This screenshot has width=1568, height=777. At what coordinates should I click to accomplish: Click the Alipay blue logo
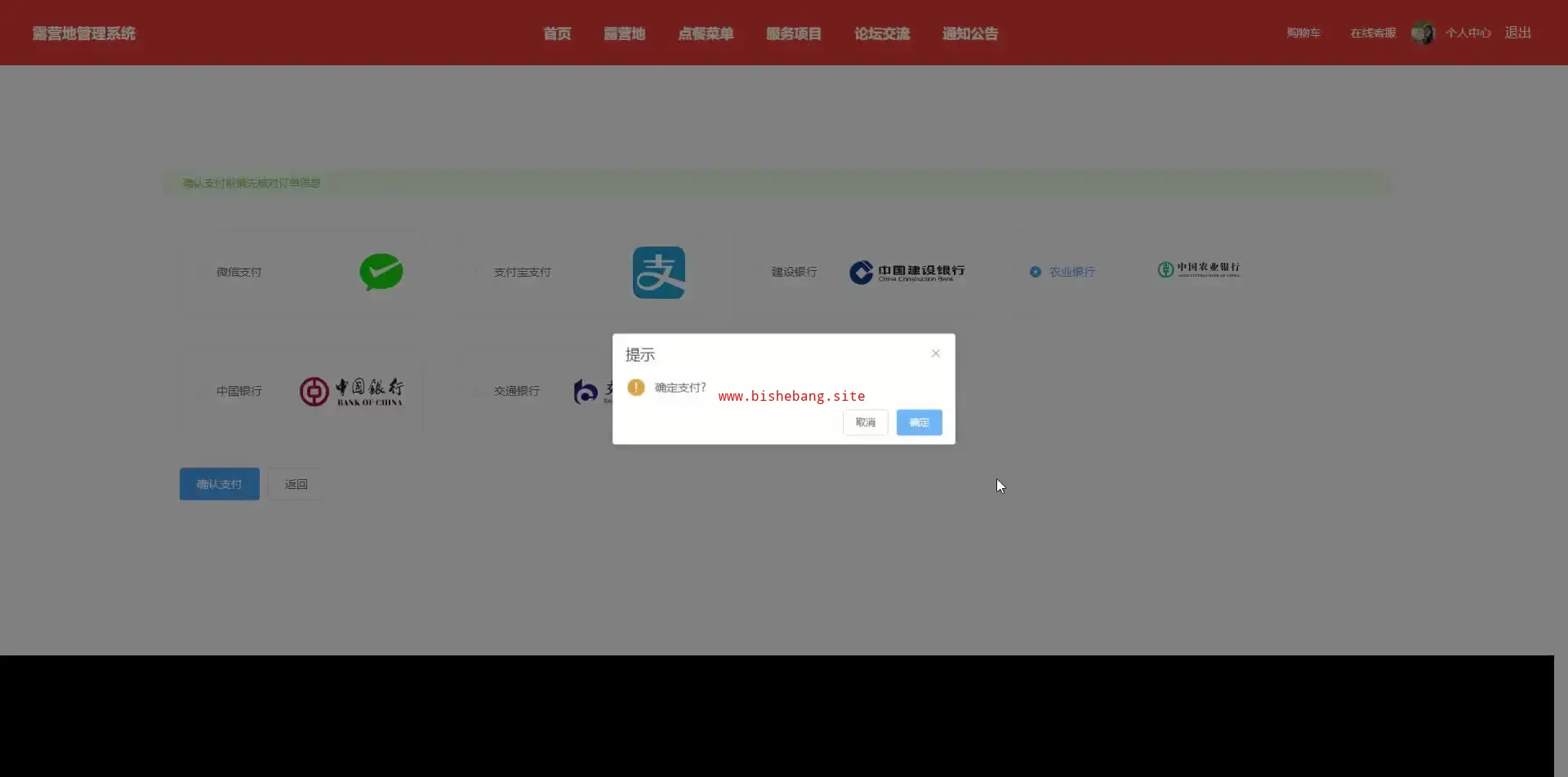click(659, 273)
